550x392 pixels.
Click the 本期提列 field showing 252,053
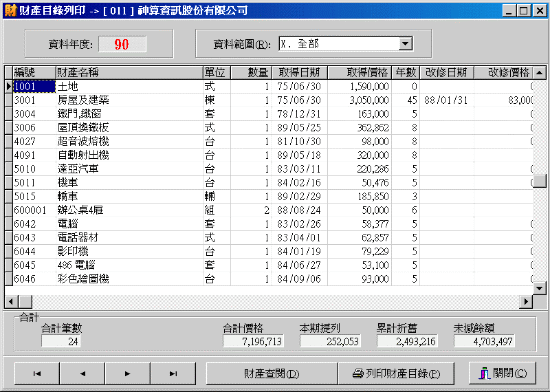(330, 341)
